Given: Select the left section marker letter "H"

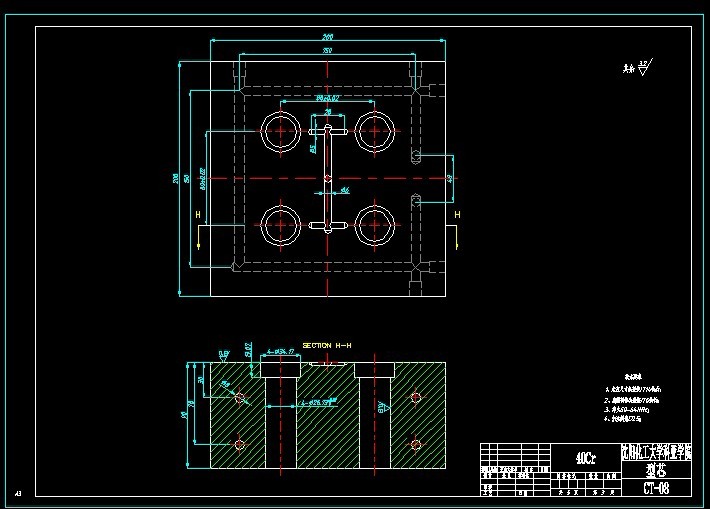Looking at the screenshot, I should (x=198, y=215).
